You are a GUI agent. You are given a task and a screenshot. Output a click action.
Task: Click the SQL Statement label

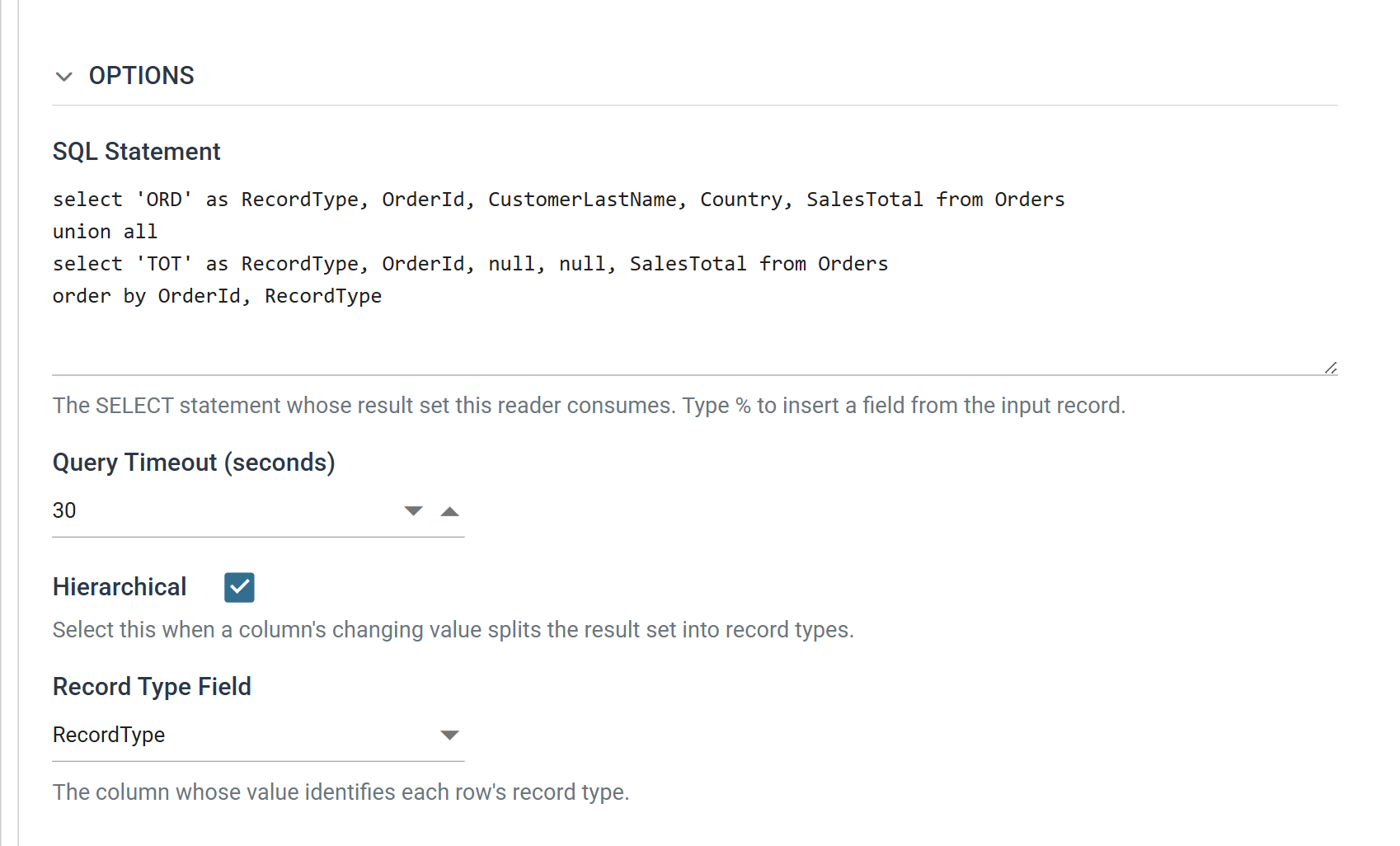[x=137, y=152]
